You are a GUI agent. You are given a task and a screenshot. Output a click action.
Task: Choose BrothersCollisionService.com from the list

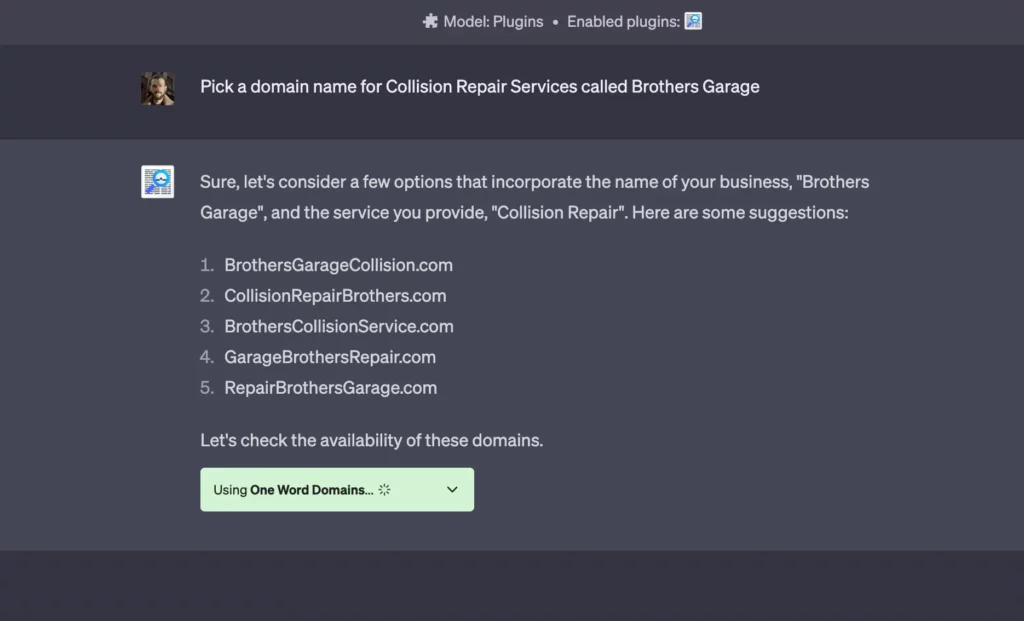click(338, 326)
